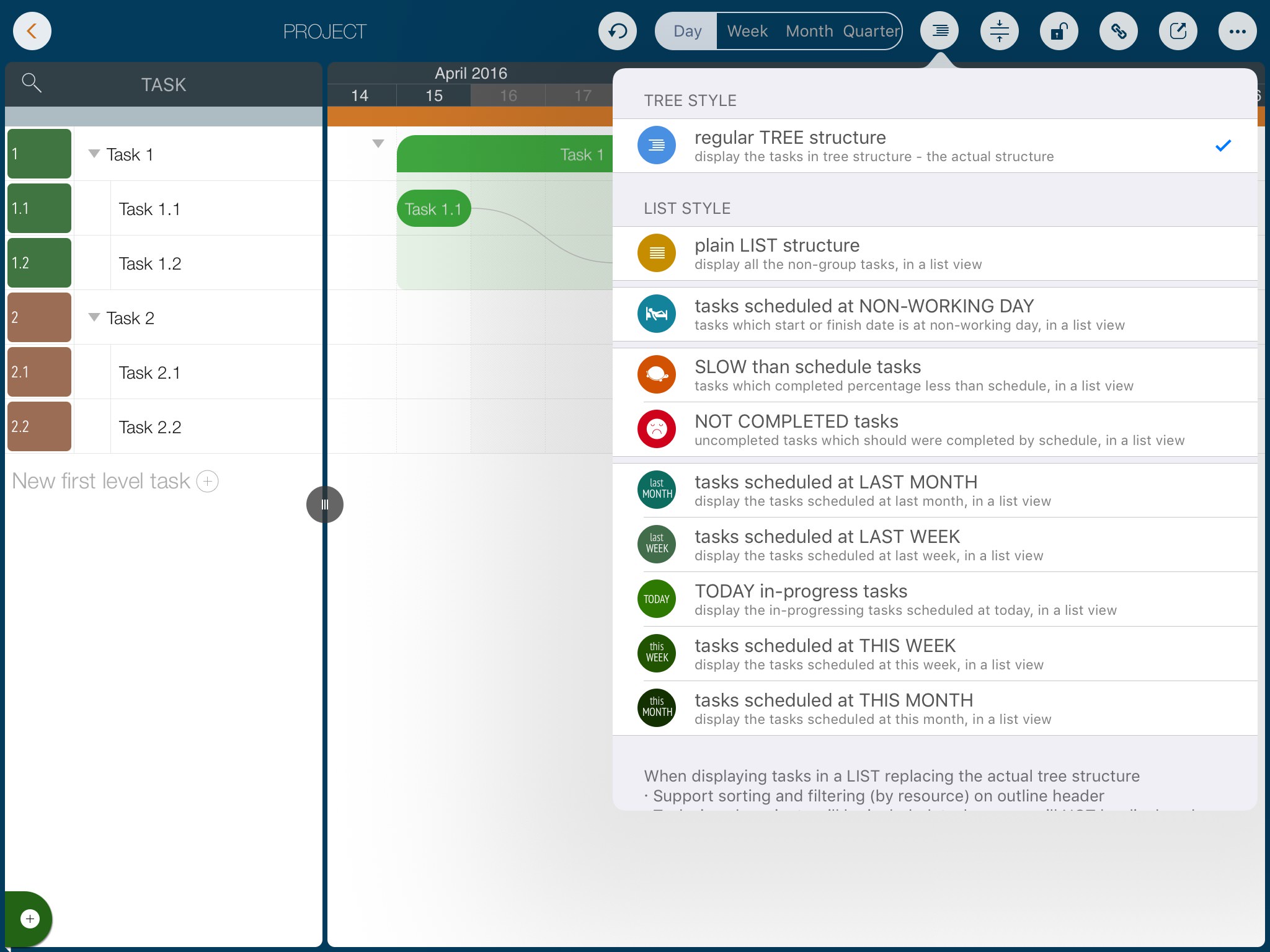Click the undo circular arrow icon

click(x=617, y=31)
